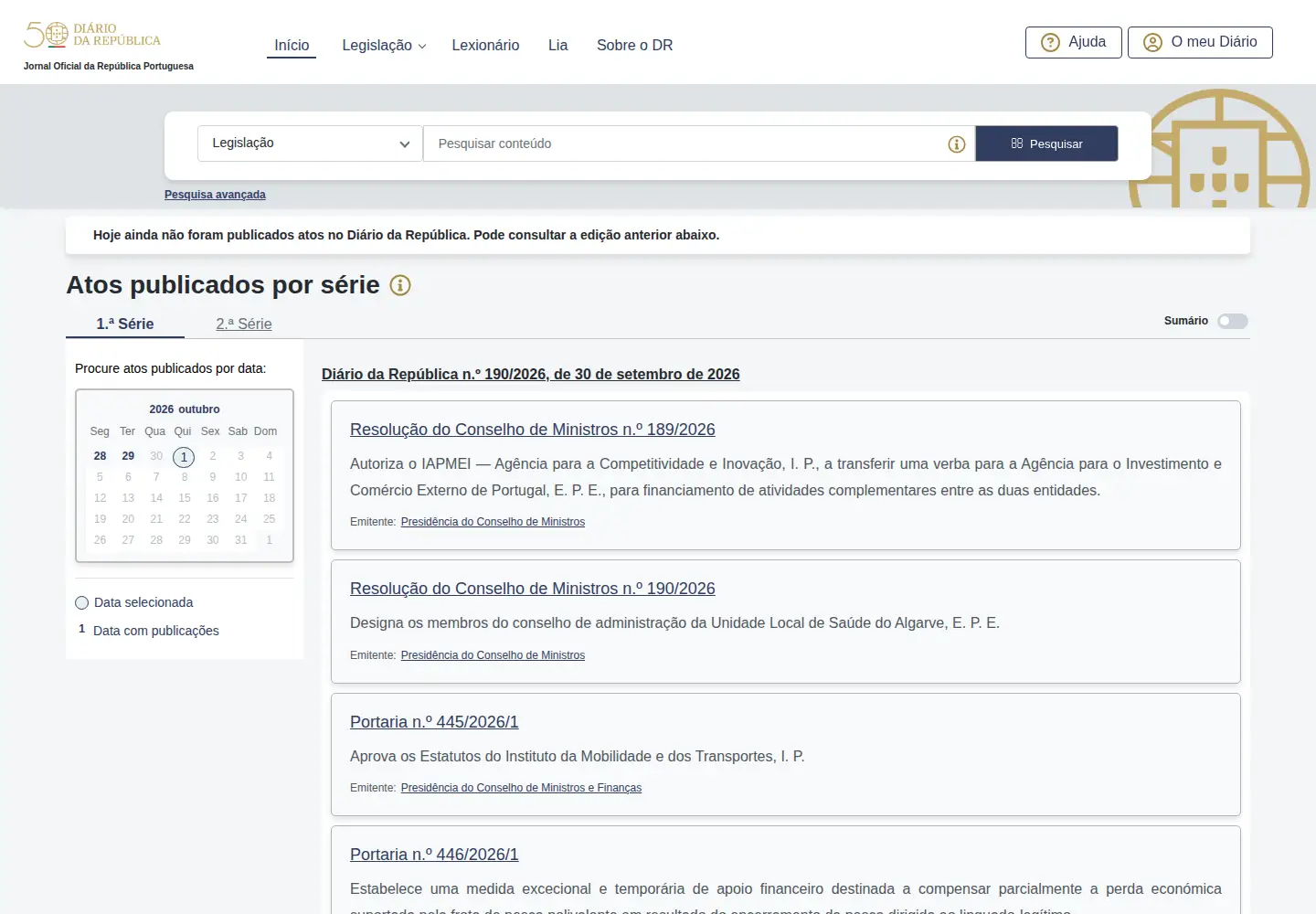Viewport: 1316px width, 914px height.
Task: Click the 2026 year in calendar header
Action: 162,409
